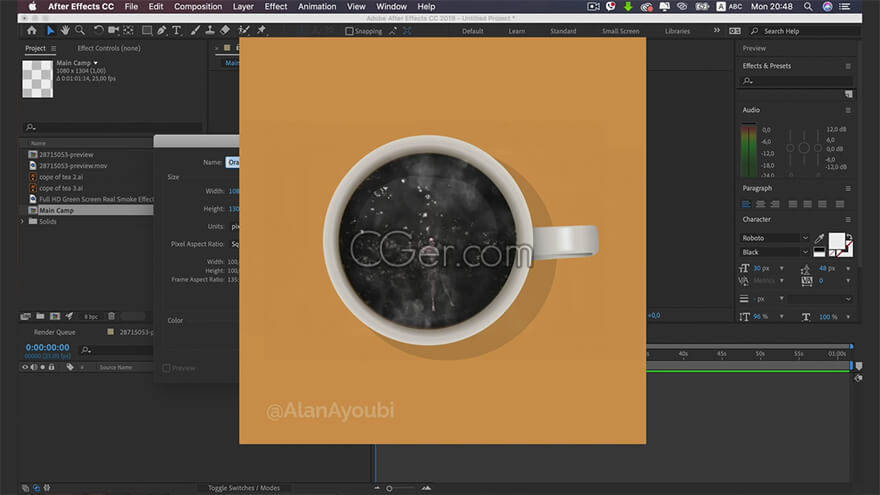Click the Interpret Footage icon in Project panel
Image resolution: width=880 pixels, height=495 pixels.
click(x=25, y=317)
